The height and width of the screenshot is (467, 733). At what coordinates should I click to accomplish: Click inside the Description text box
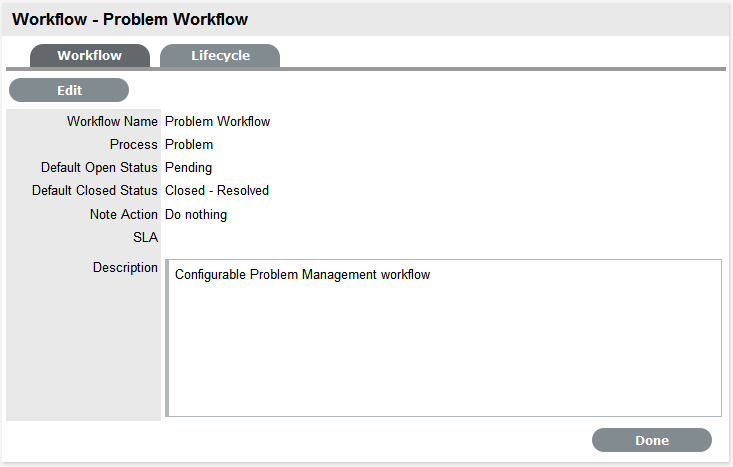[443, 350]
